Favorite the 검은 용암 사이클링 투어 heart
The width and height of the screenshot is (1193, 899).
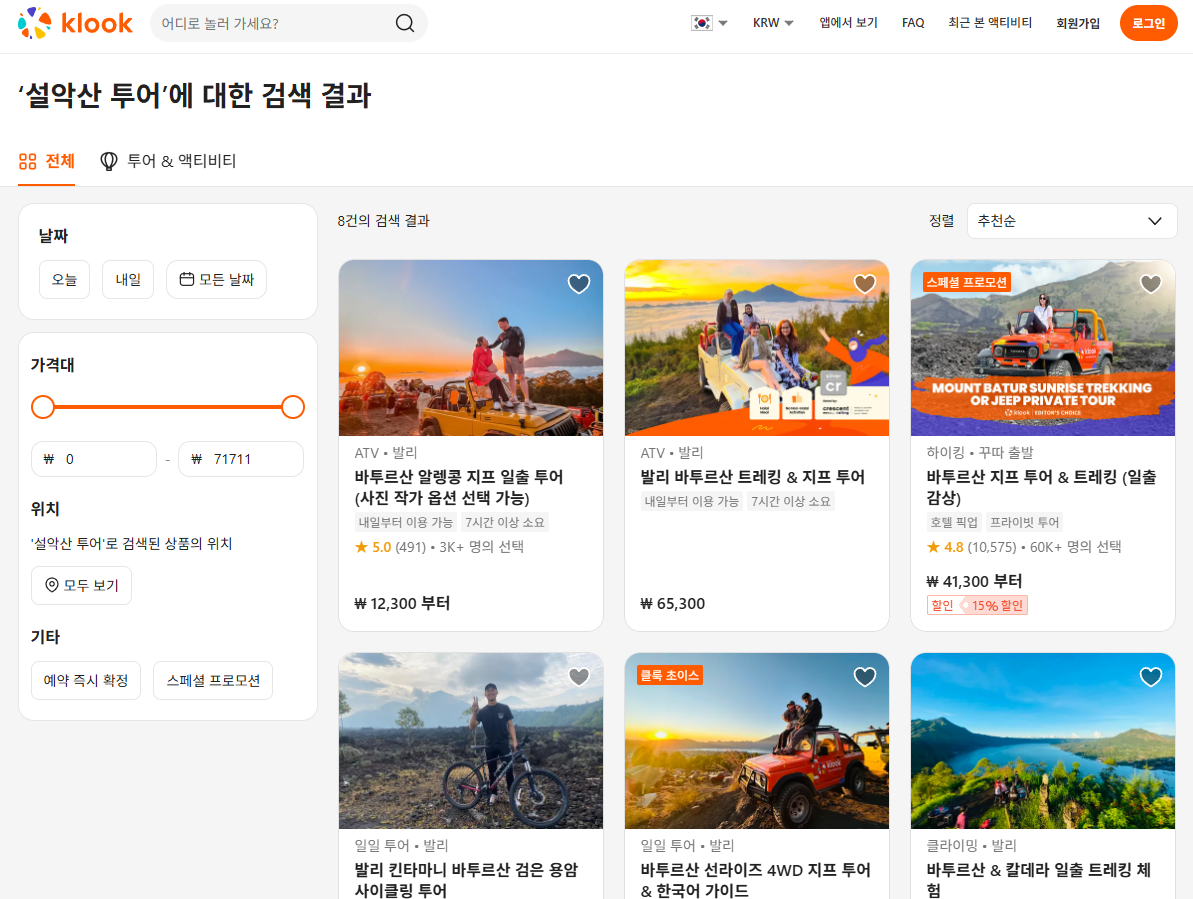579,676
